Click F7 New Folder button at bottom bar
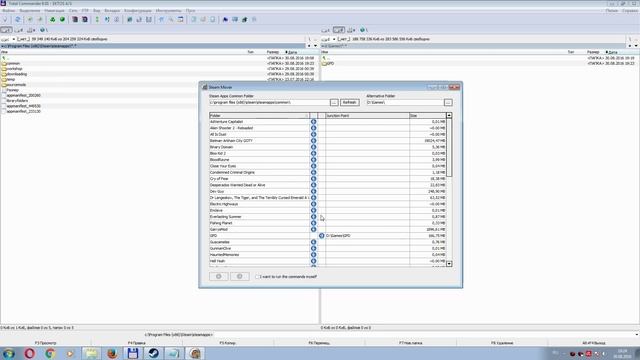 [411, 343]
